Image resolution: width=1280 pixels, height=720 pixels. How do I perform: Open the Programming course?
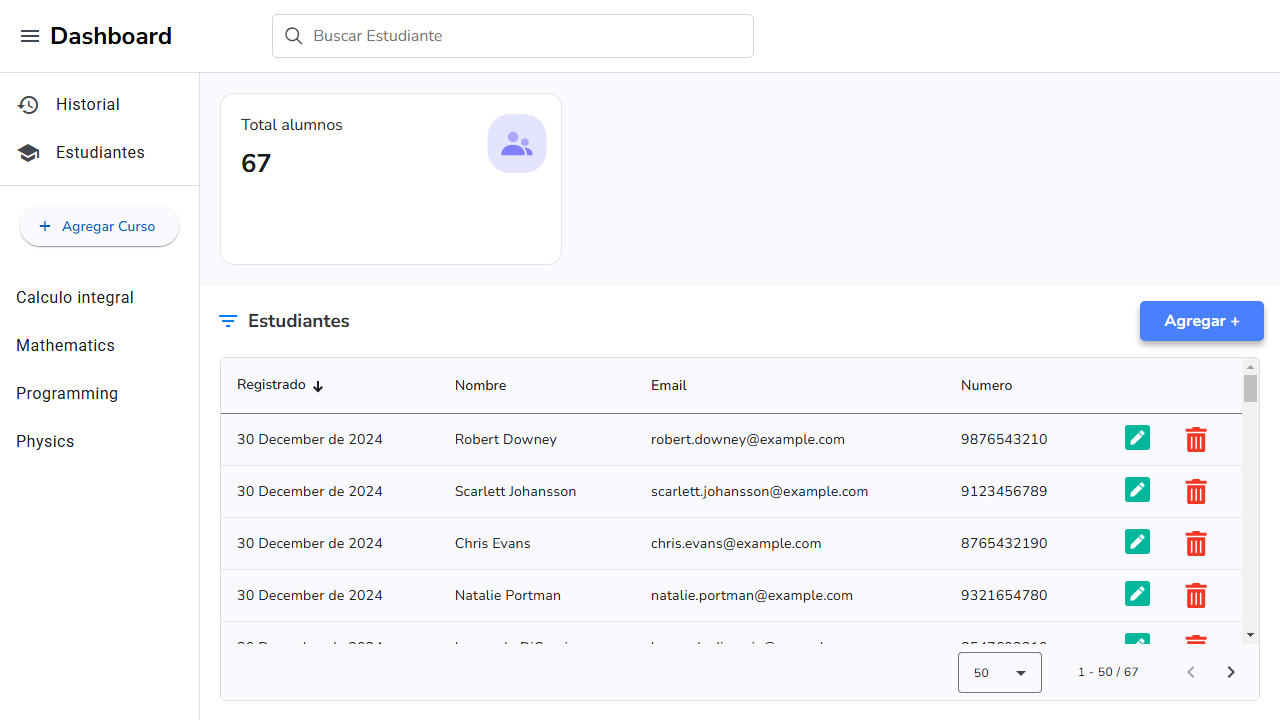(x=67, y=394)
